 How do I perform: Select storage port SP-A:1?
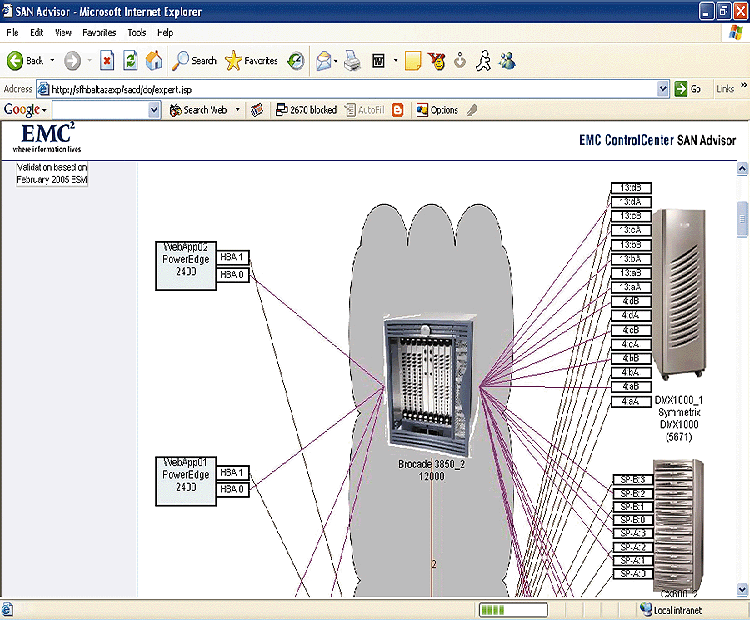(633, 560)
